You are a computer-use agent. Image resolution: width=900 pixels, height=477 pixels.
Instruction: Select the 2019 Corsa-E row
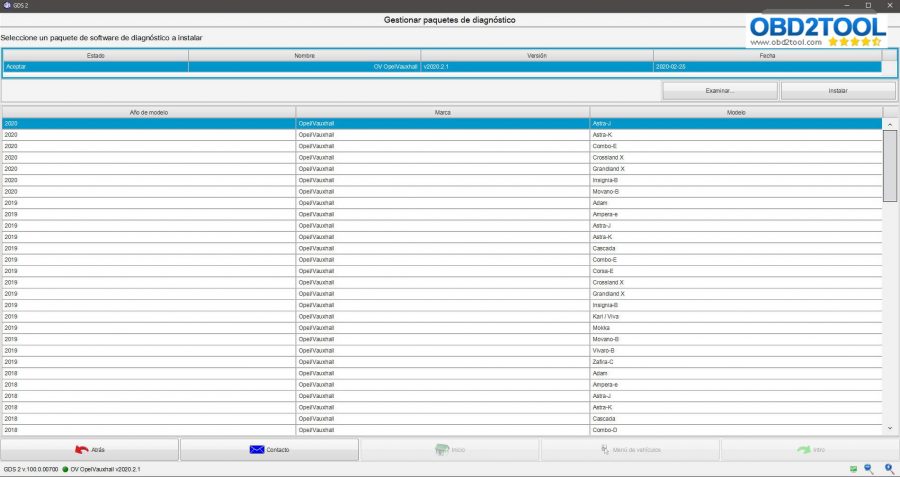tap(442, 271)
